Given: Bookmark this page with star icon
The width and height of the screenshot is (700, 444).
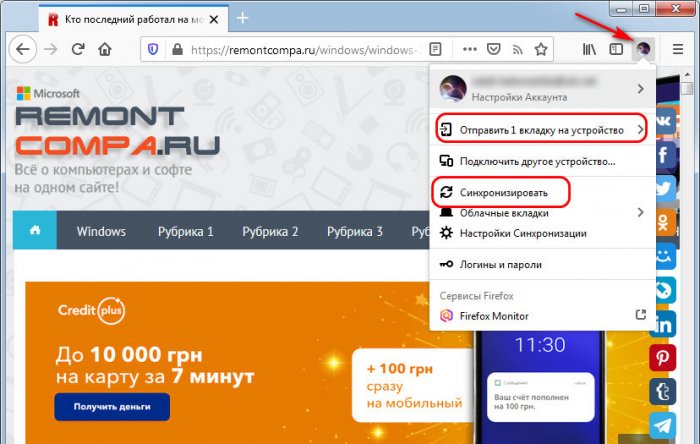Looking at the screenshot, I should pyautogui.click(x=541, y=48).
